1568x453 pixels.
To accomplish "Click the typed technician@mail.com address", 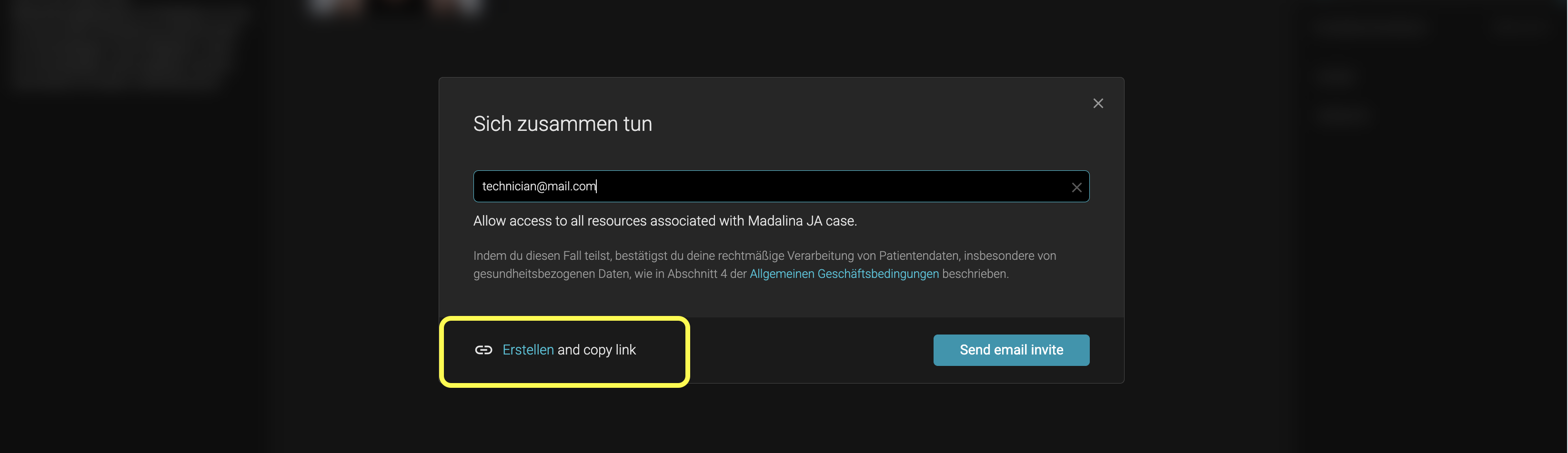I will (x=538, y=186).
